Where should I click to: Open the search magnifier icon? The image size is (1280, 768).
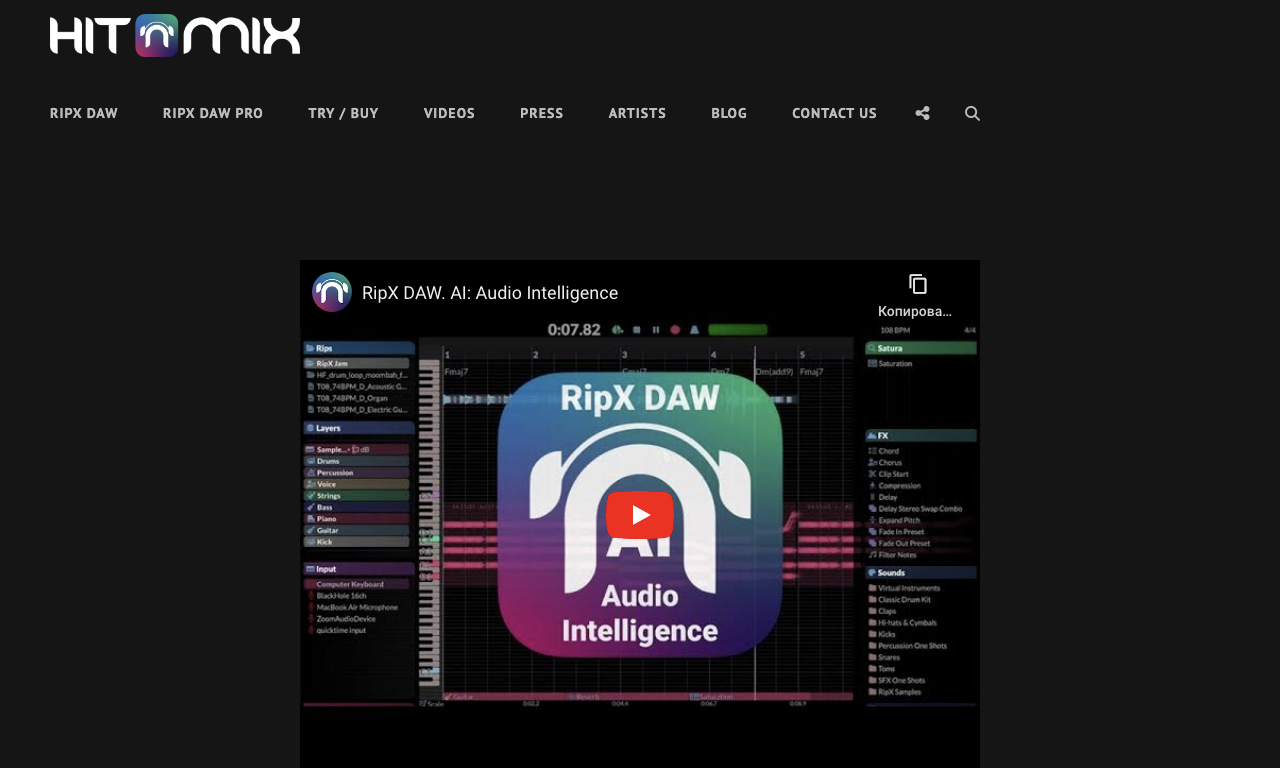pyautogui.click(x=972, y=114)
